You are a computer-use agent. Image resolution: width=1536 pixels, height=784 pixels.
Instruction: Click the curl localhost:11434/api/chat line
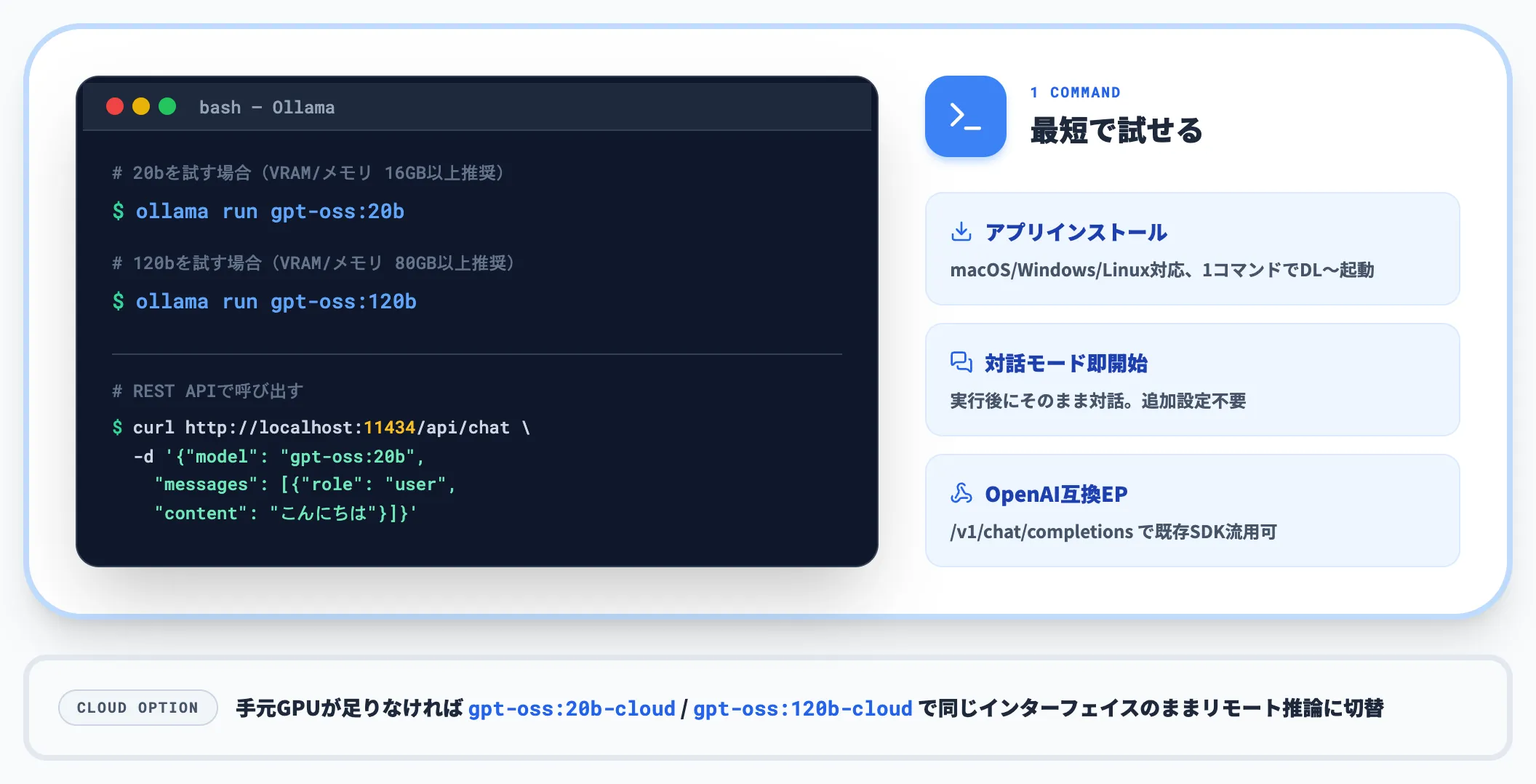pos(321,427)
